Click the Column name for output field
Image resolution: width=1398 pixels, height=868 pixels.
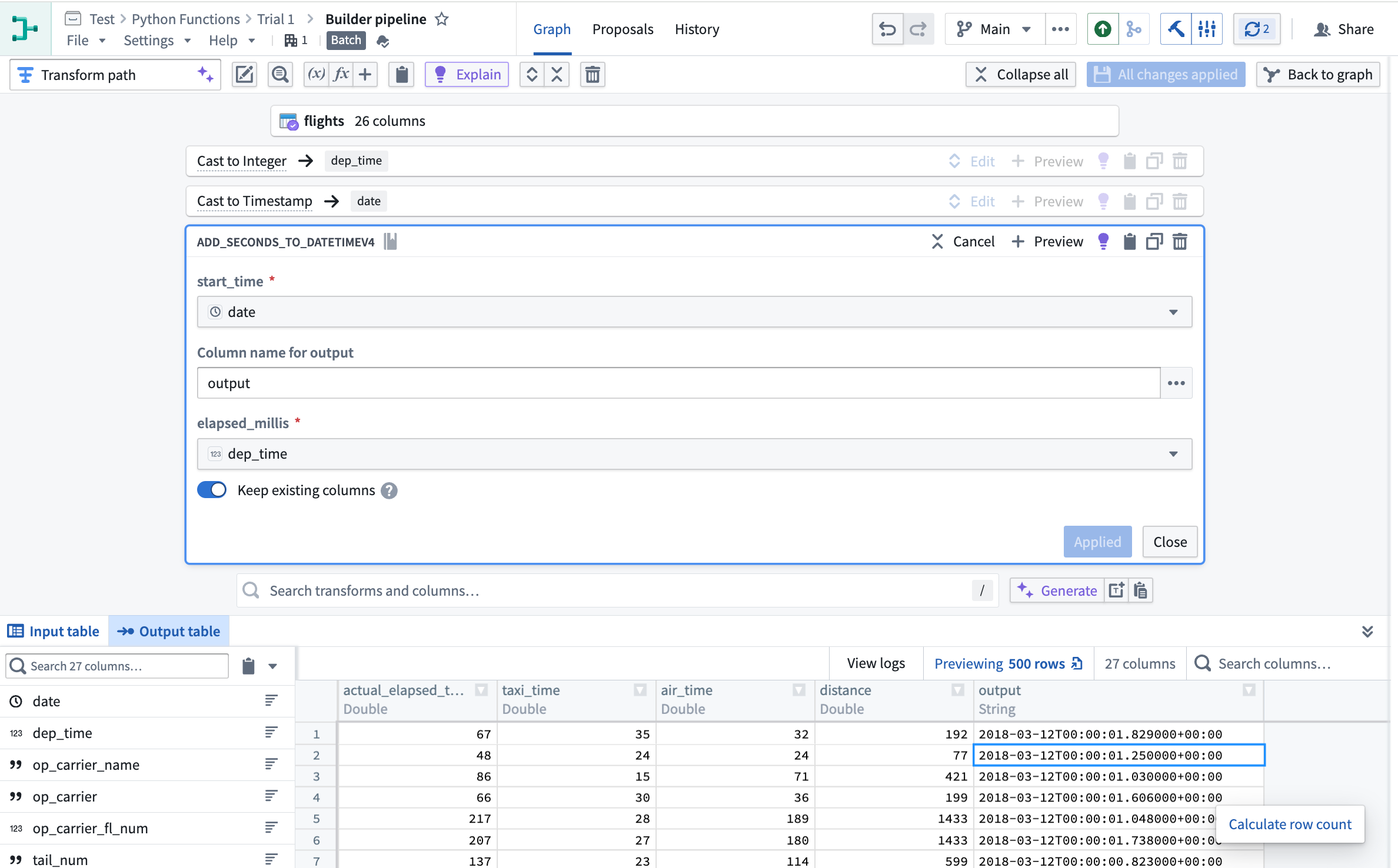(678, 383)
